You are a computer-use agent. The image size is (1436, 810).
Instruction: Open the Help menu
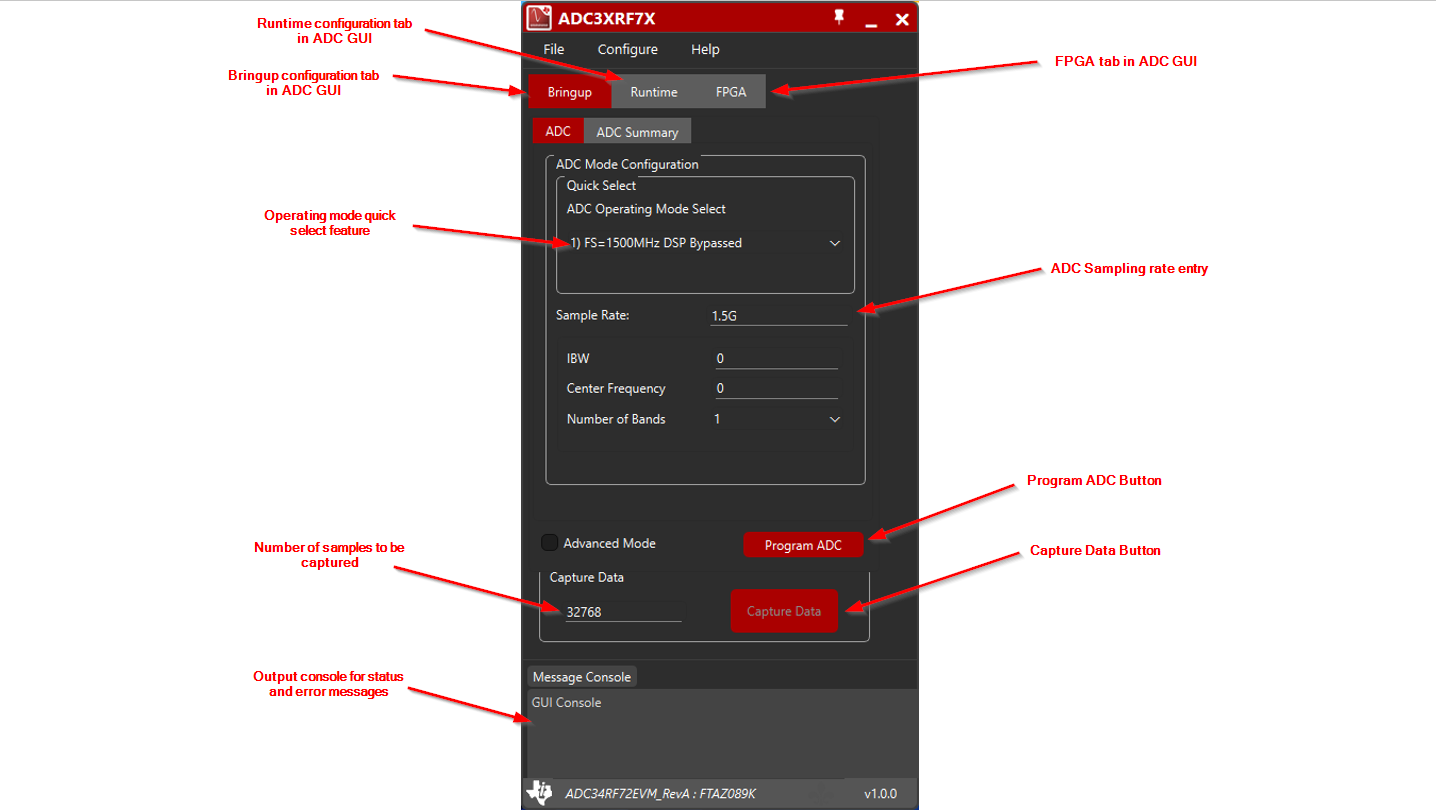click(x=705, y=49)
